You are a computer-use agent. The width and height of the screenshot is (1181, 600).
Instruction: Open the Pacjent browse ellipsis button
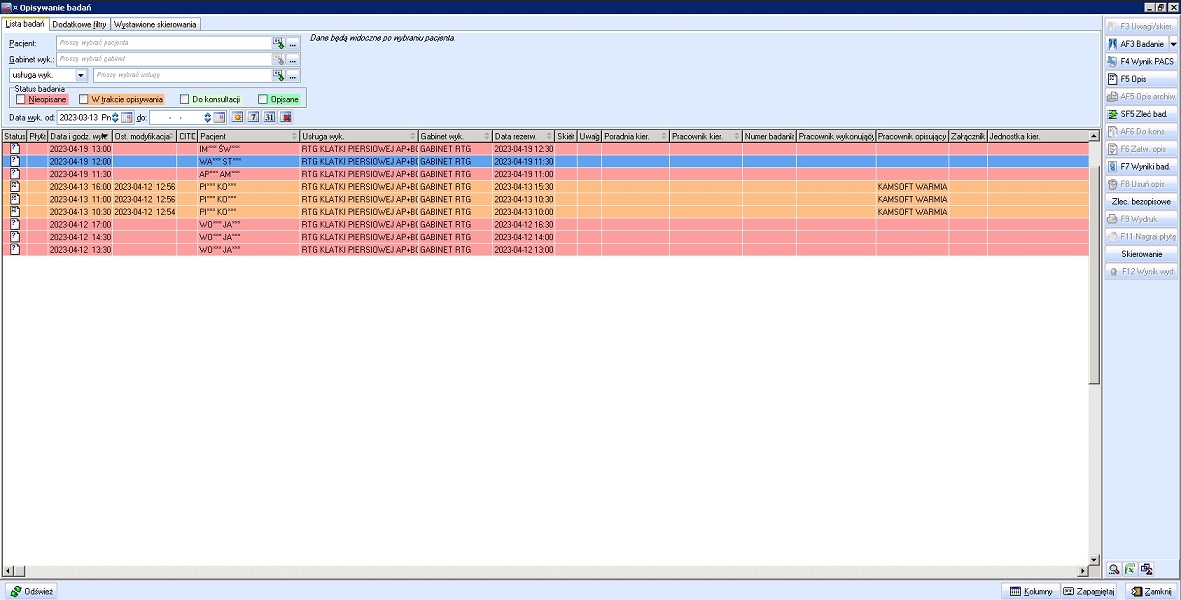[x=293, y=44]
